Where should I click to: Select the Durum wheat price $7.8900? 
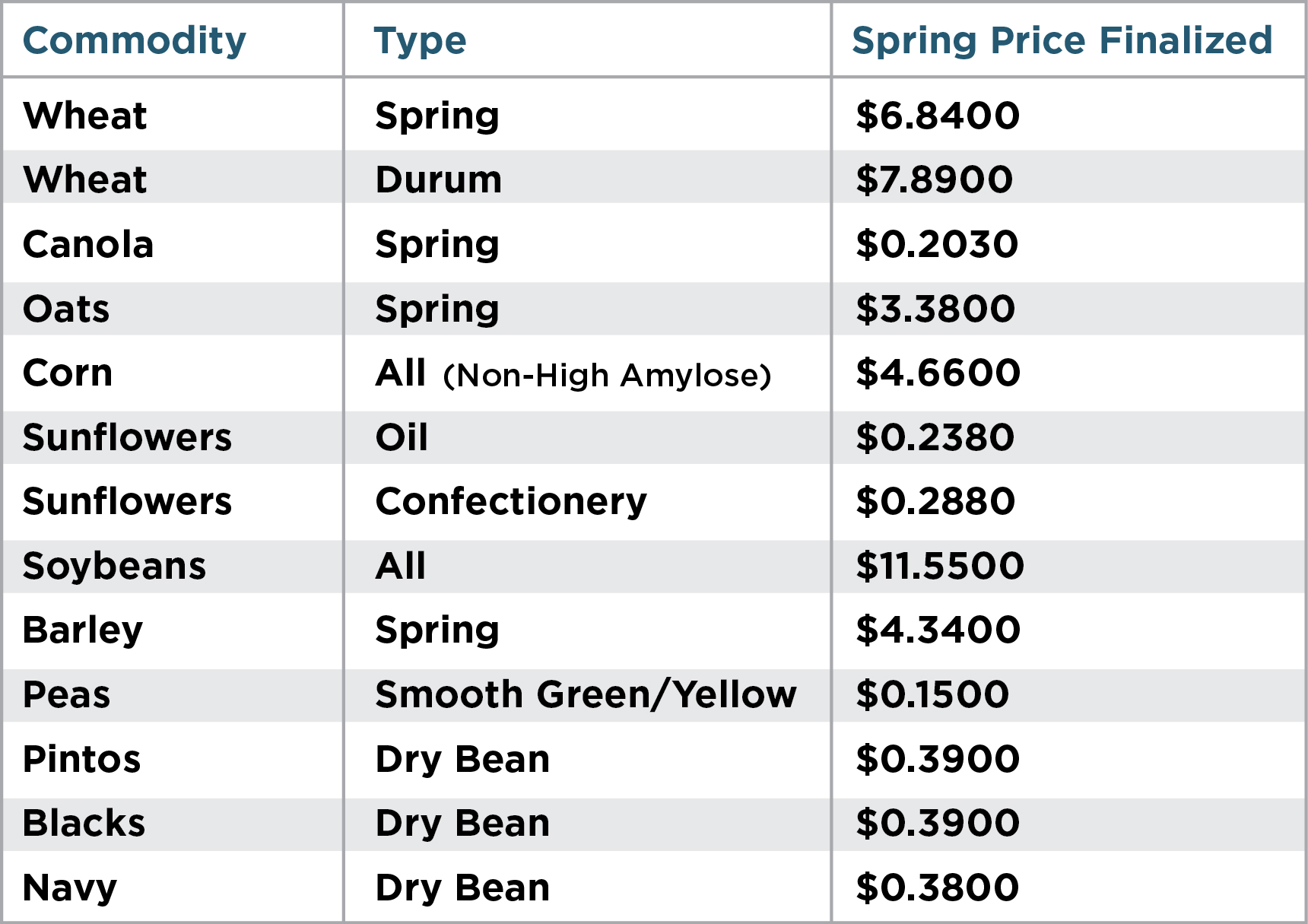(x=934, y=180)
